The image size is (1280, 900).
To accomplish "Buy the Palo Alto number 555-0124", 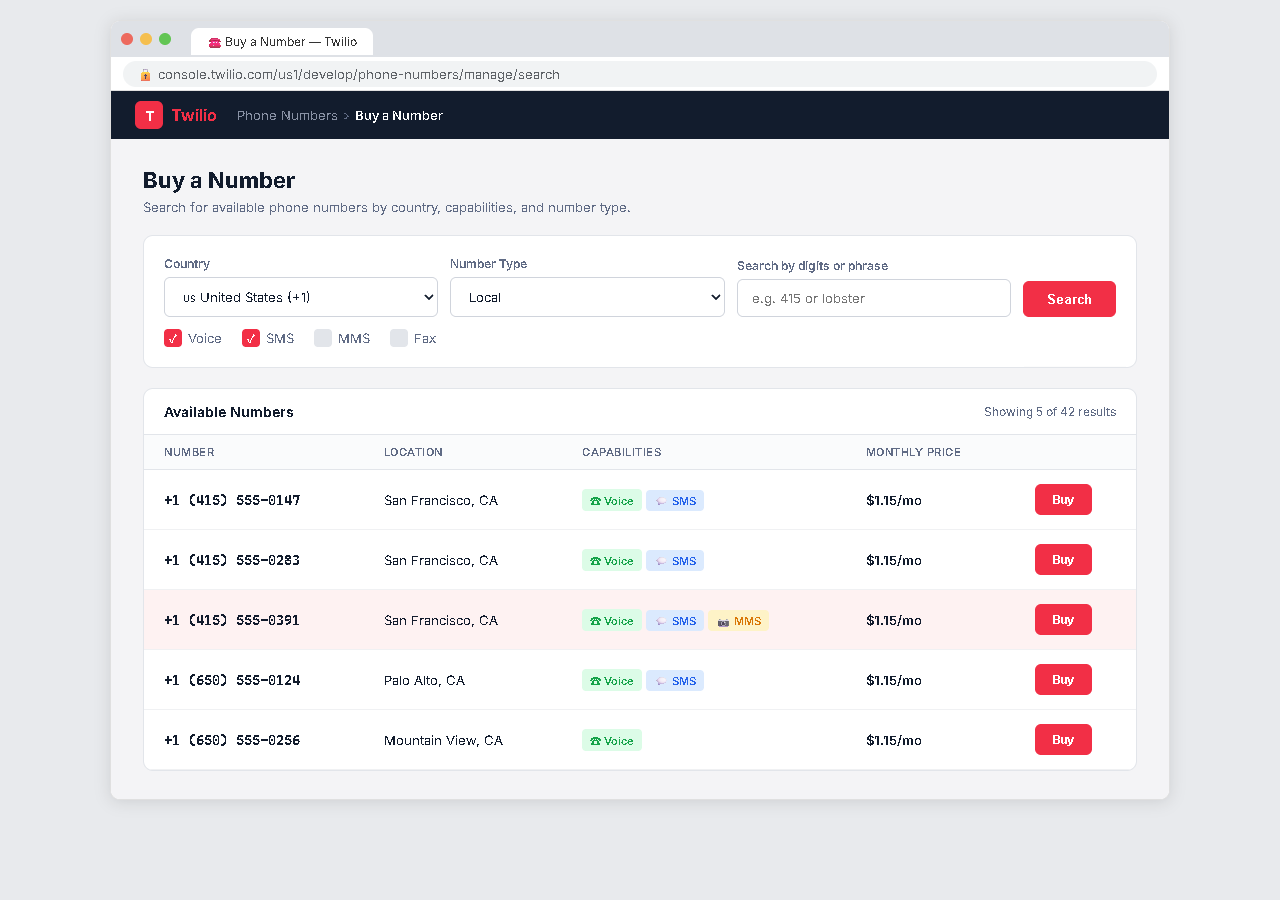I will click(1063, 680).
